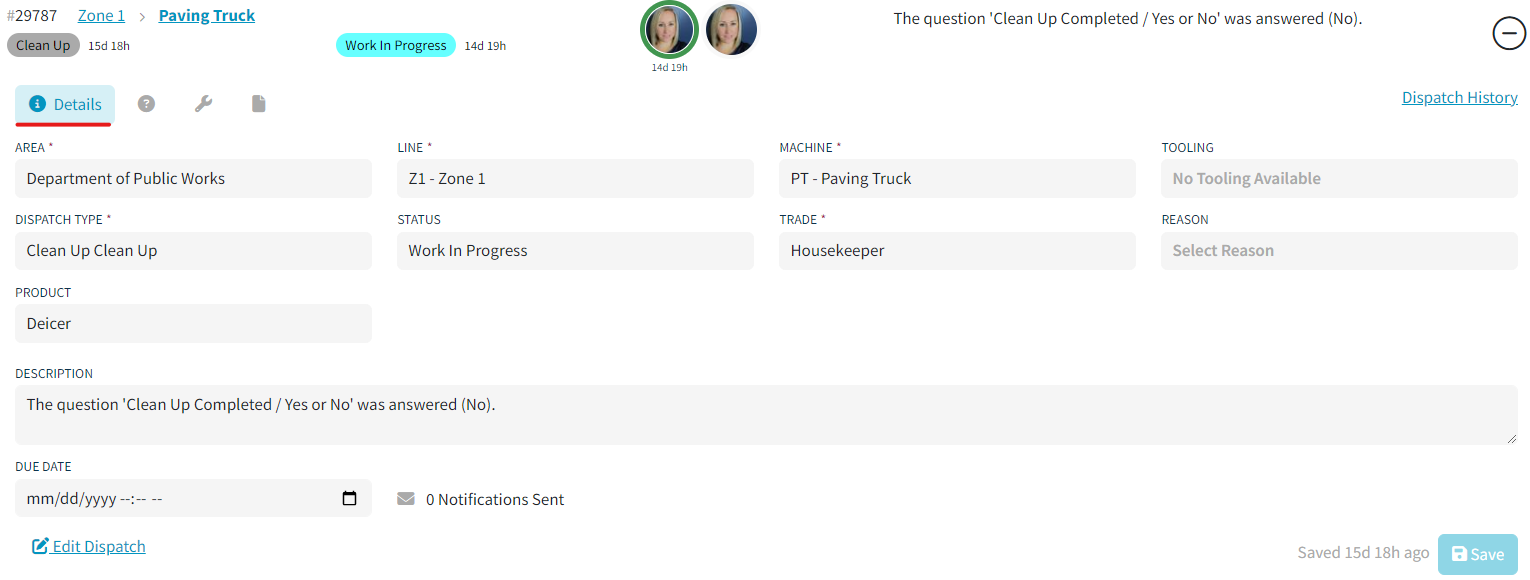Open the Dispatch Type dropdown
The image size is (1530, 580).
(193, 250)
